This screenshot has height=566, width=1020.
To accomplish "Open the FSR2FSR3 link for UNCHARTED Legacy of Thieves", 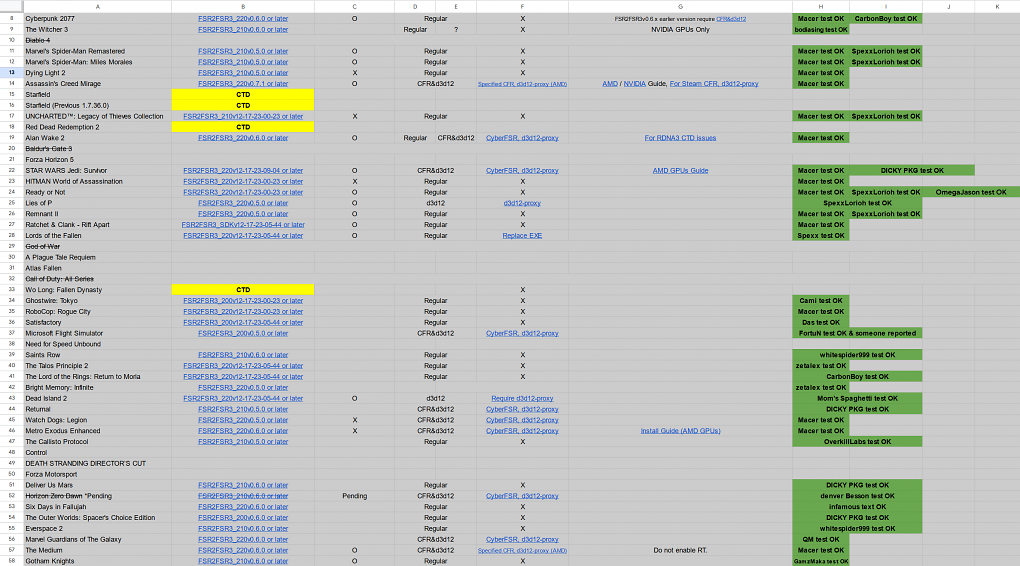I will point(243,116).
